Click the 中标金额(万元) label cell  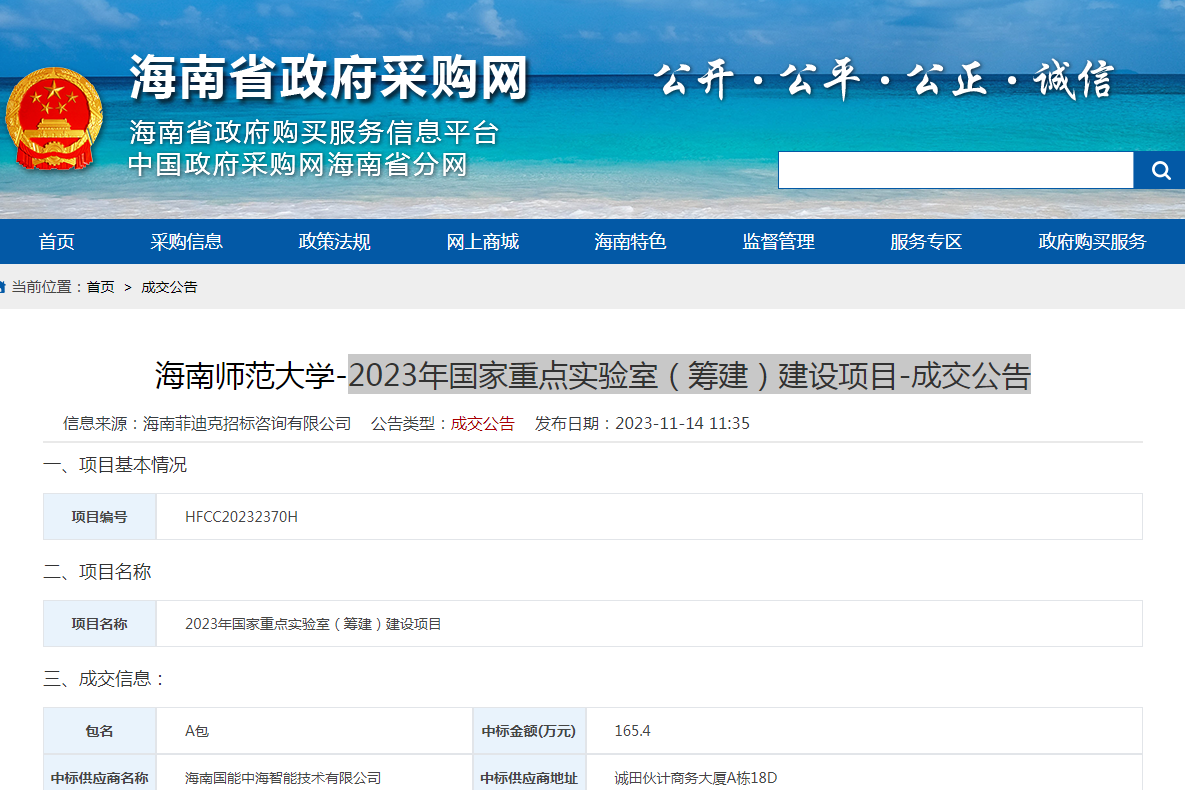pos(529,731)
